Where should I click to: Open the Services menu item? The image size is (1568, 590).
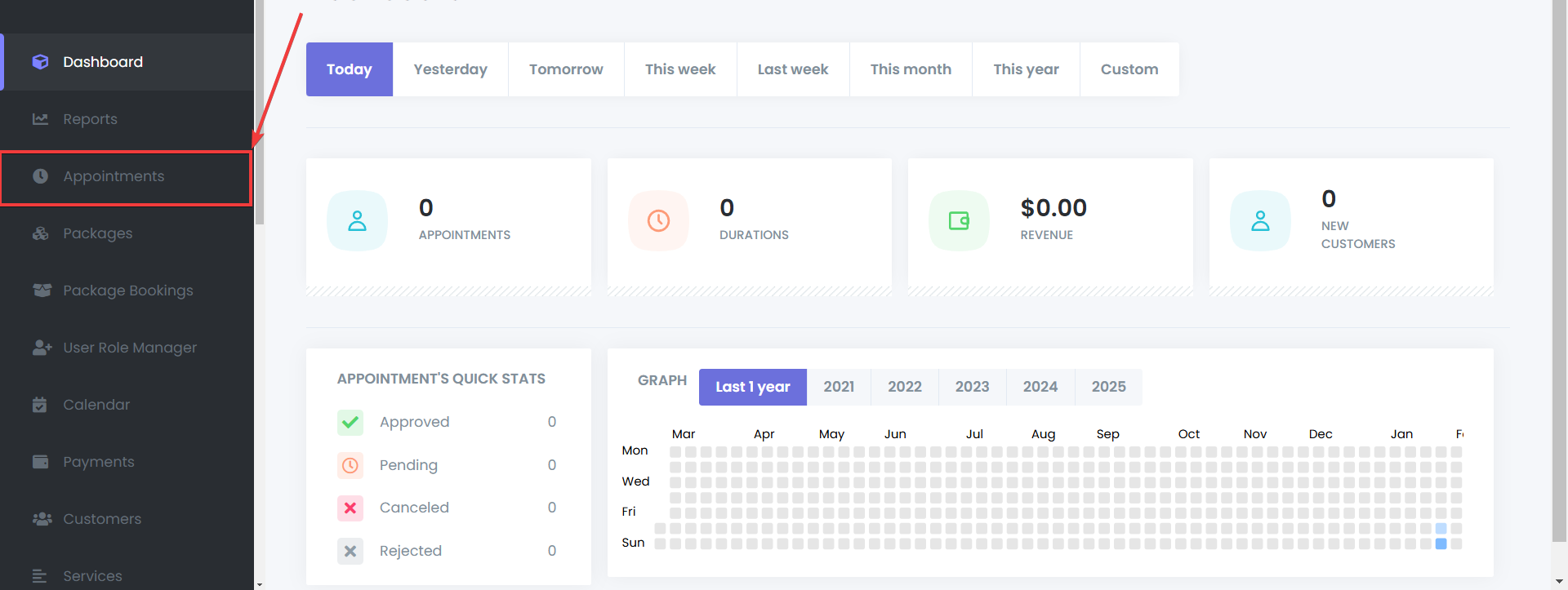[92, 576]
